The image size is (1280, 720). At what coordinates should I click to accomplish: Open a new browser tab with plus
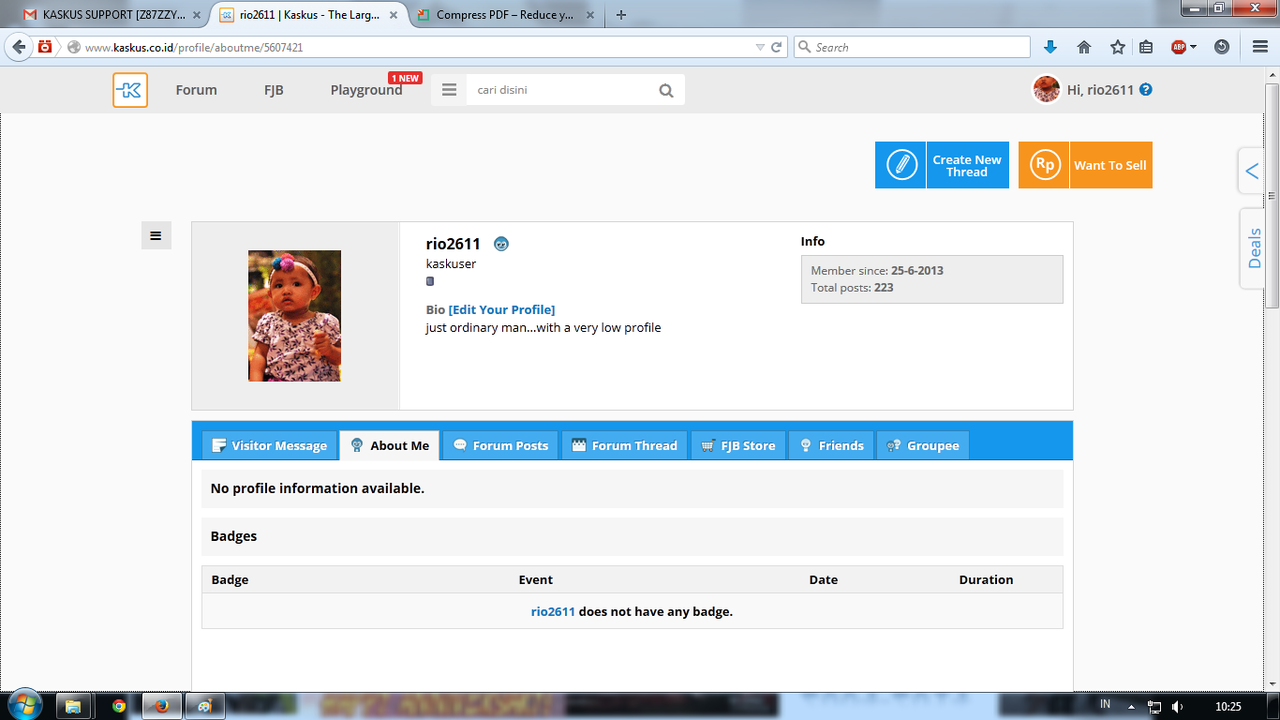point(621,15)
